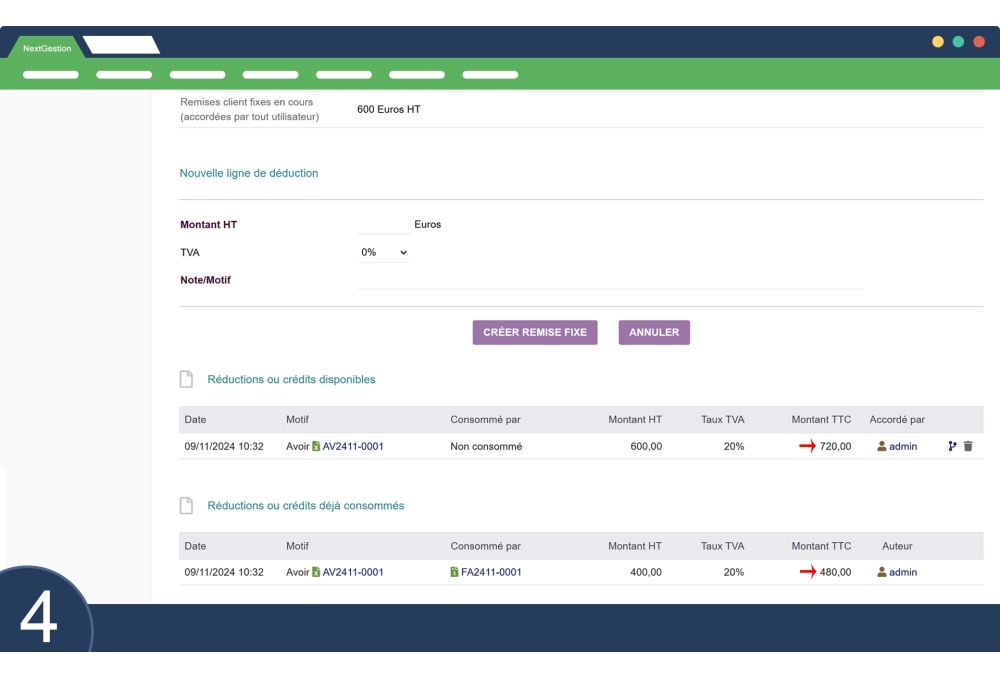Open the Nouvelle ligne de déduction link
The image size is (1000, 679).
(248, 173)
